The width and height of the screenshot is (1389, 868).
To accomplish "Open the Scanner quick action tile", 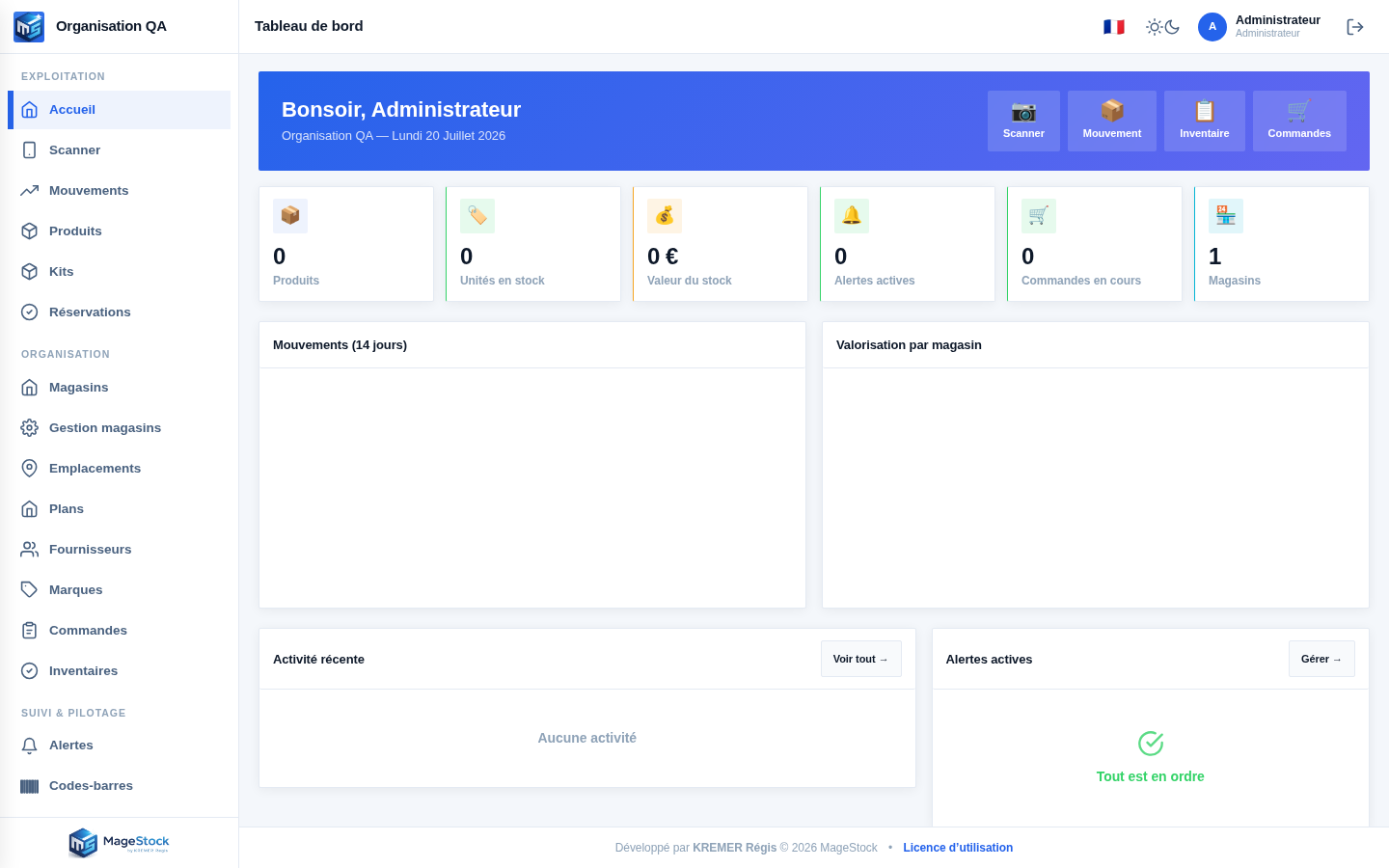I will click(x=1023, y=121).
